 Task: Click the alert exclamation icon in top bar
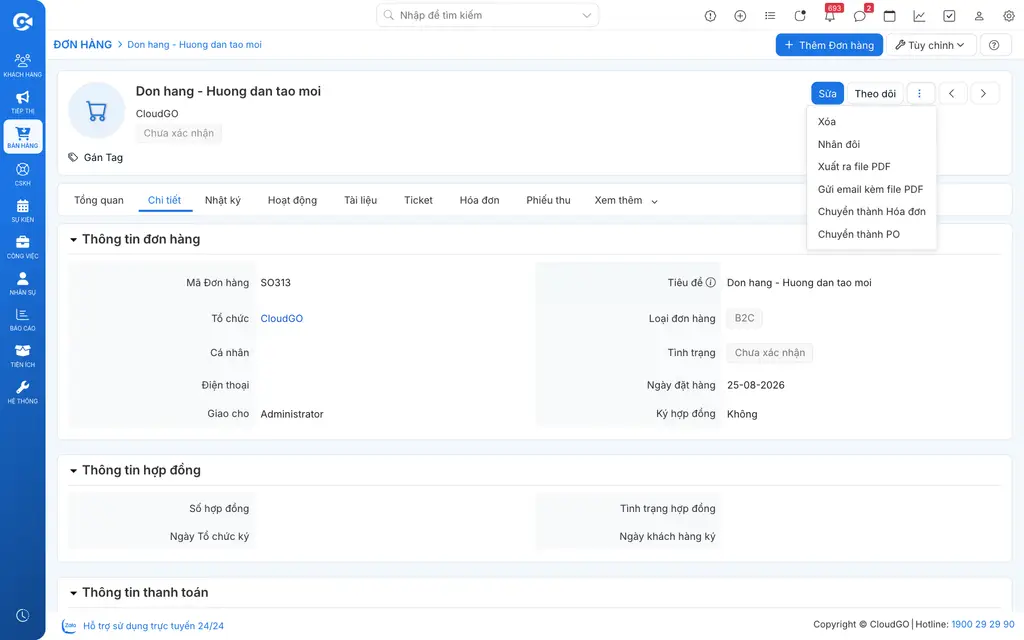click(710, 16)
